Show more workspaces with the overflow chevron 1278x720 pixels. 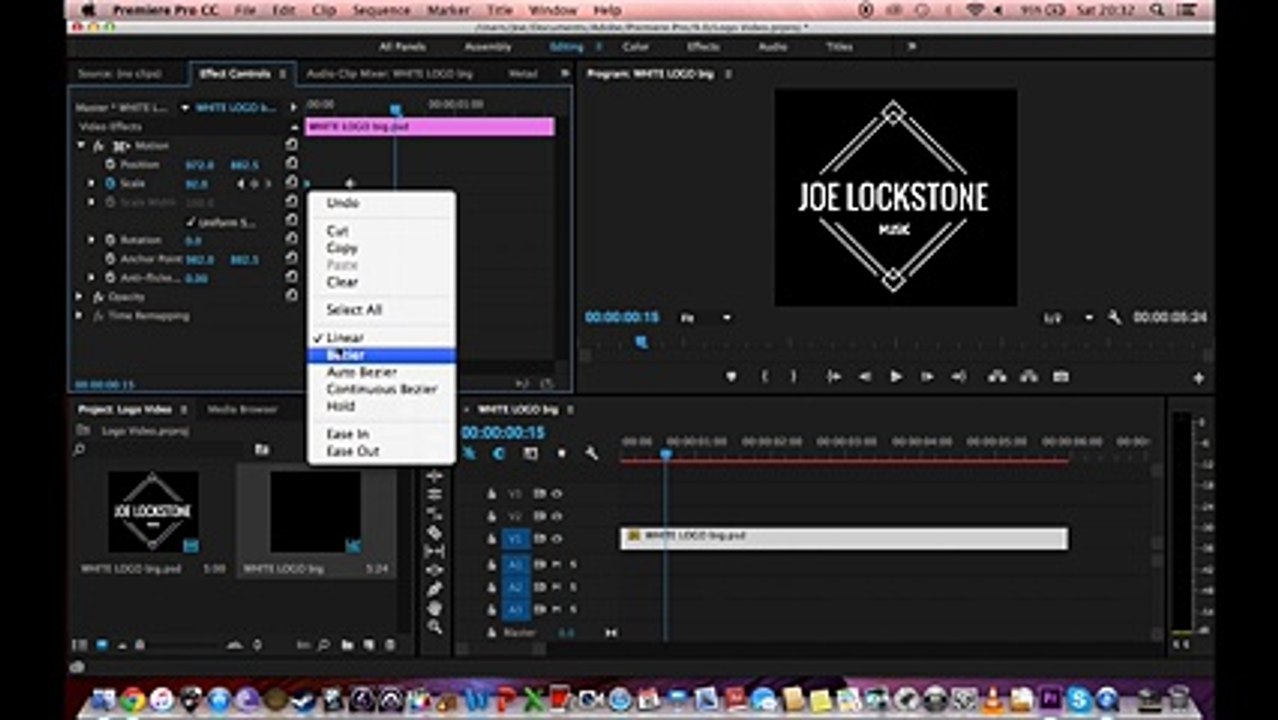(912, 47)
